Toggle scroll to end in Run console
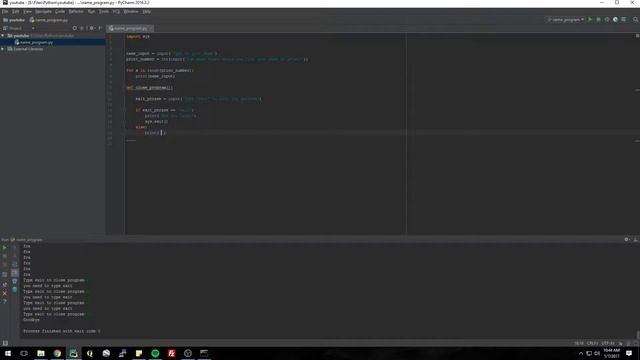Screen dimensions: 640x360 pyautogui.click(x=15, y=273)
